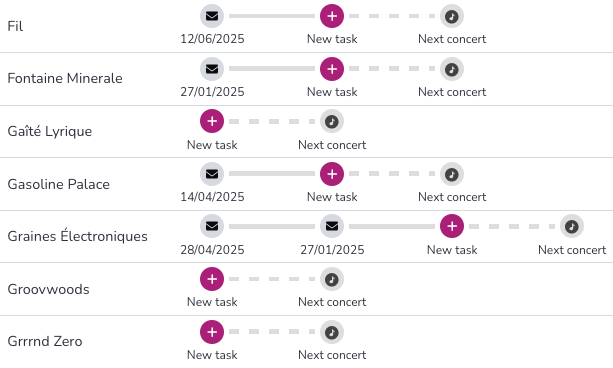Viewport: 613px width, 368px height.
Task: Add new task for Graines Électroniques
Action: [452, 226]
